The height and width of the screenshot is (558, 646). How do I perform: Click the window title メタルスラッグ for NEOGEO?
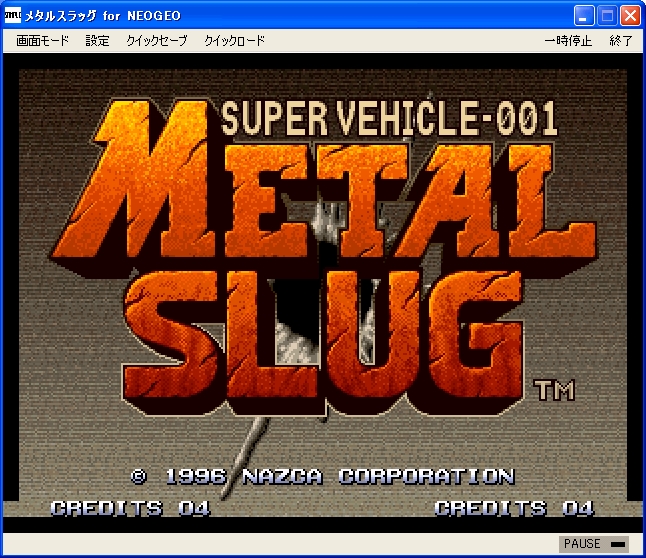pyautogui.click(x=103, y=16)
